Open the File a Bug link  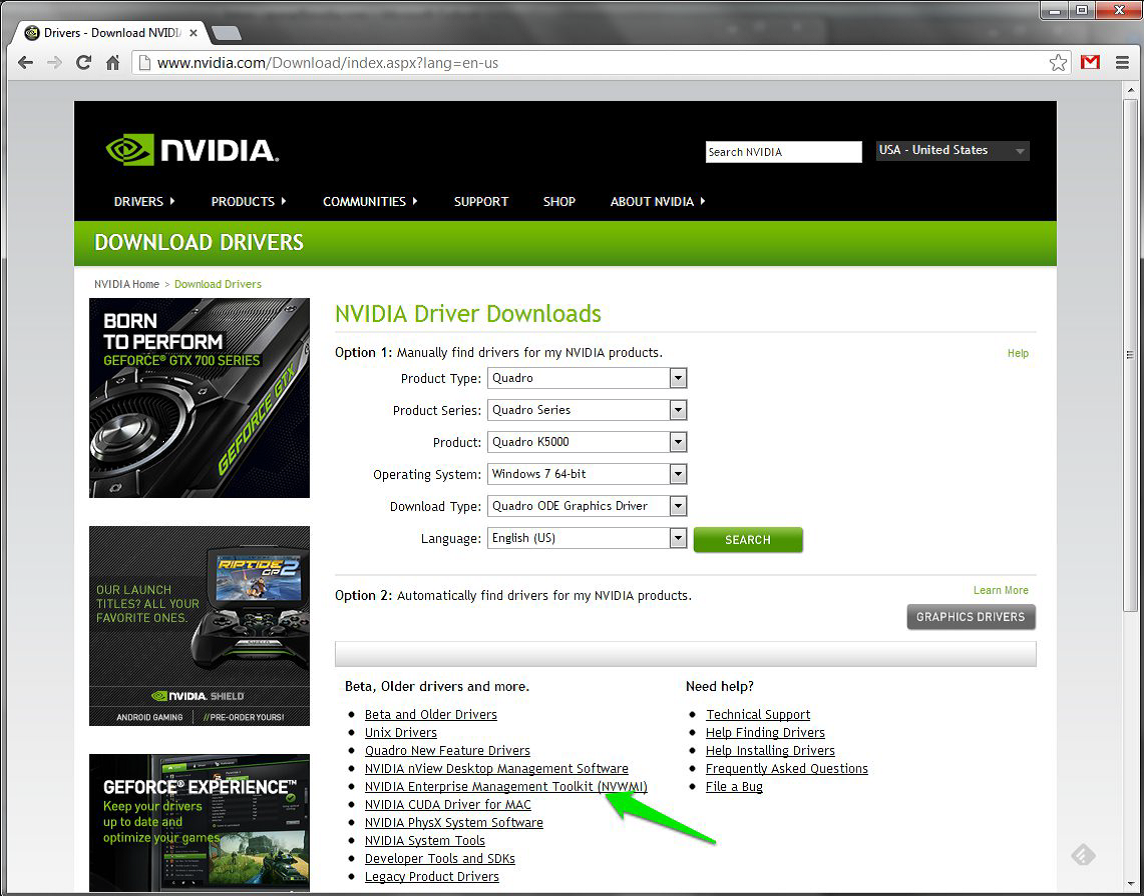[734, 787]
